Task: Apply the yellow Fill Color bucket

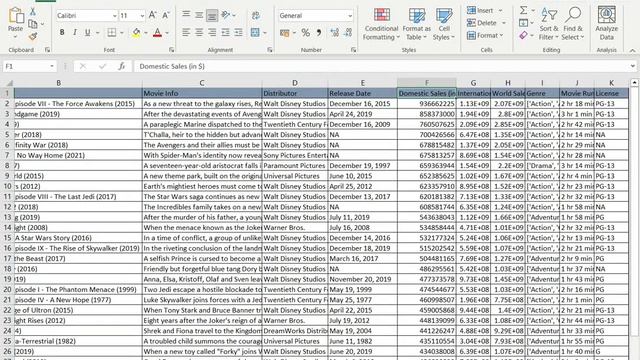Action: coord(136,32)
